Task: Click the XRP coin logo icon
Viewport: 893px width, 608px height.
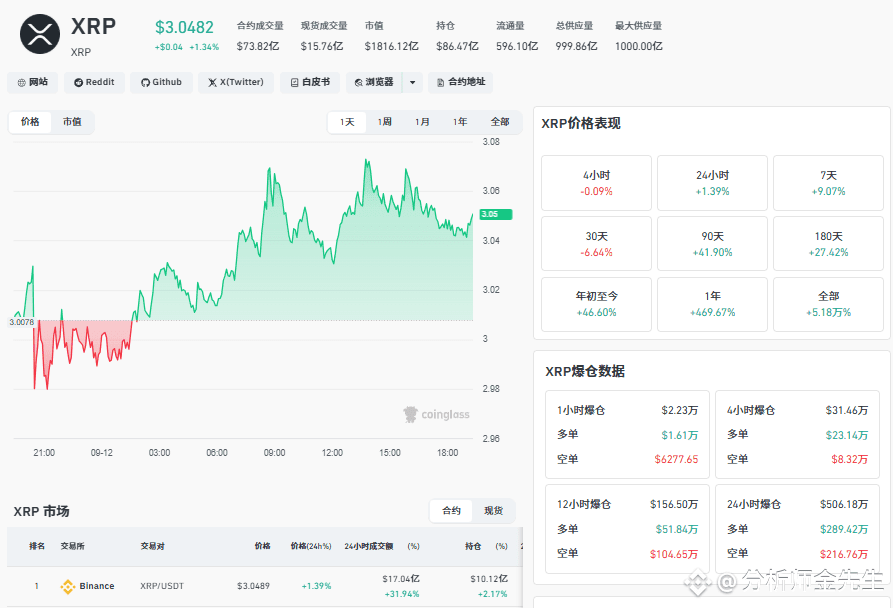Action: coord(40,34)
